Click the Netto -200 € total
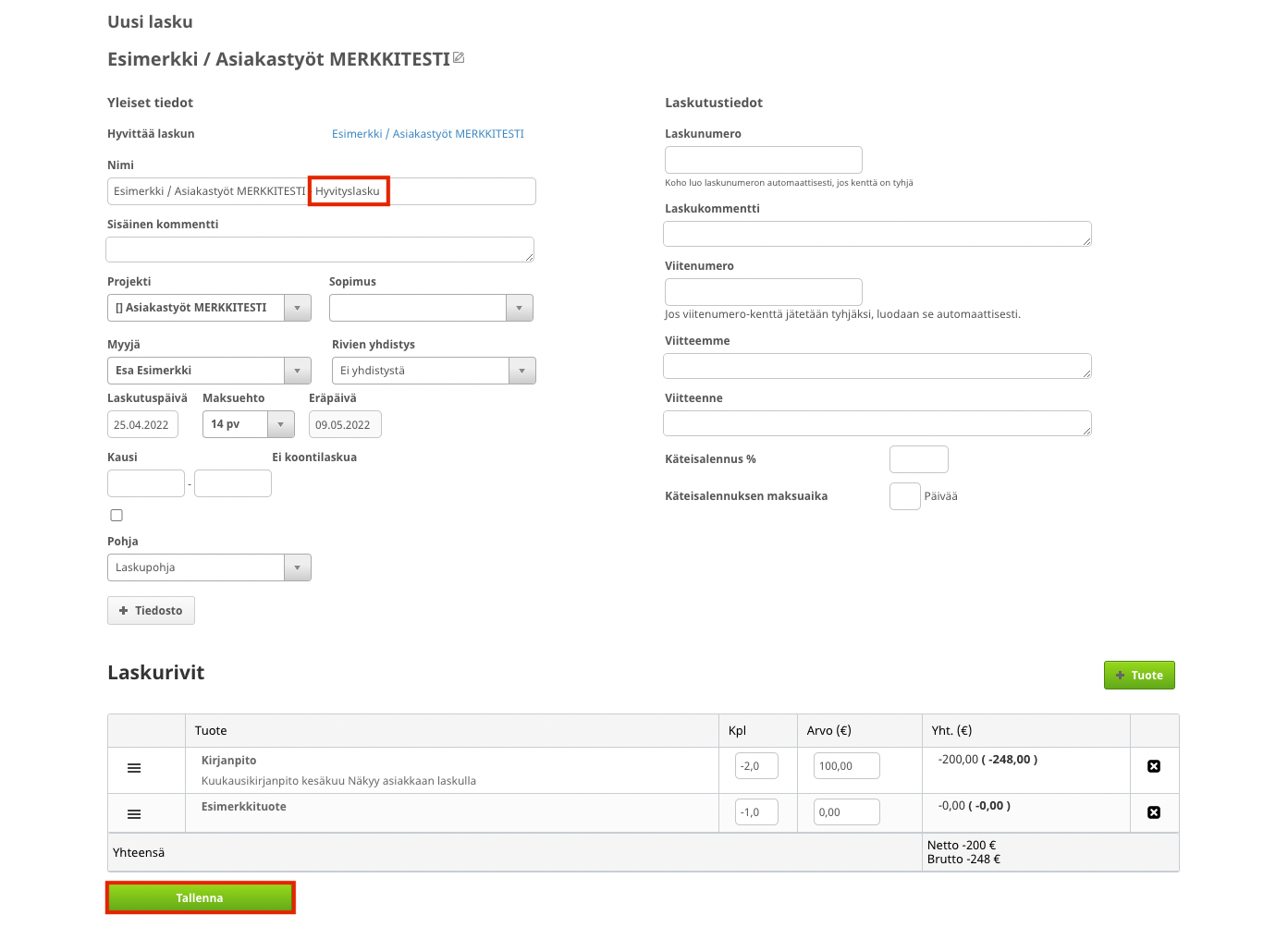 [962, 845]
